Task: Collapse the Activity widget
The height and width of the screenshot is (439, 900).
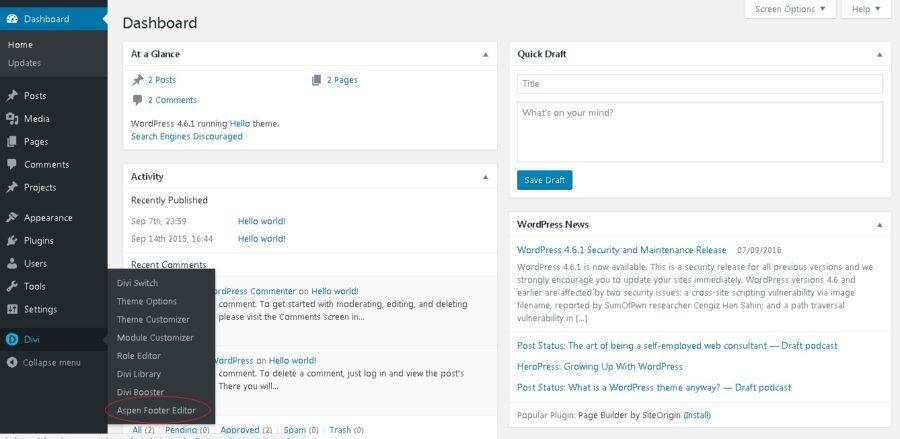Action: point(486,177)
